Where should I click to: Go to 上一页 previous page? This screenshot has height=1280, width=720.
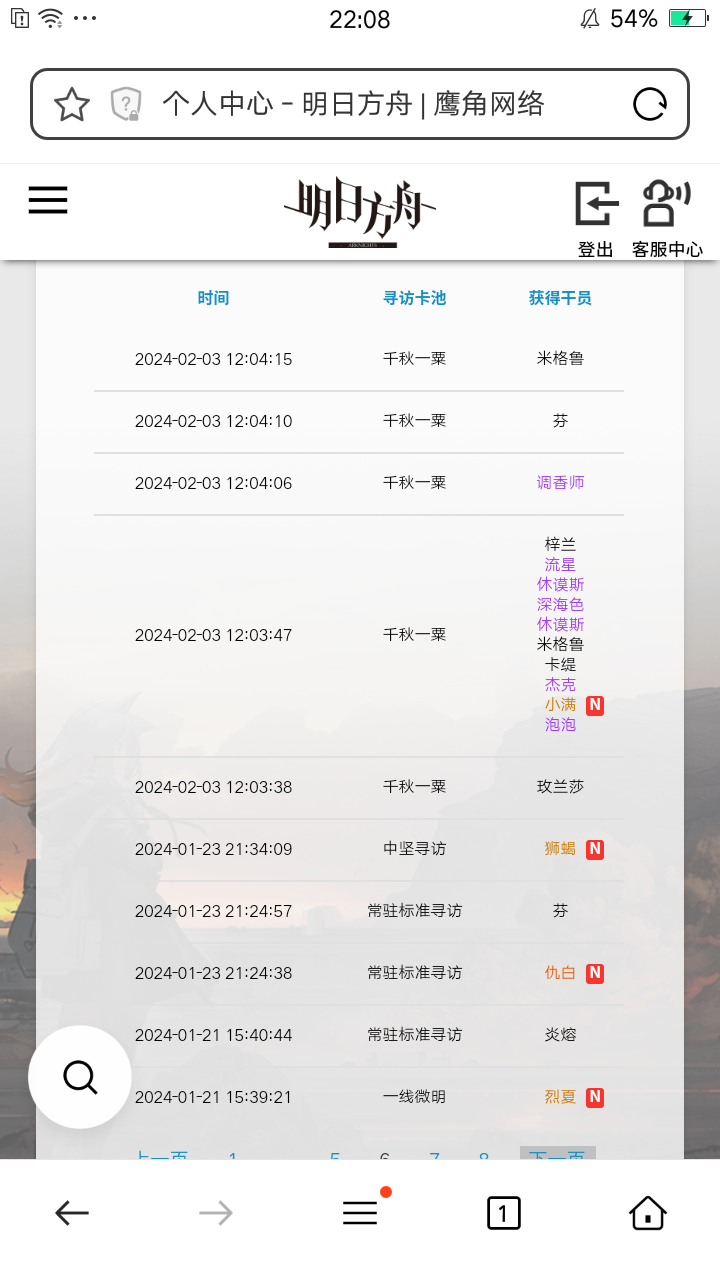point(162,1154)
